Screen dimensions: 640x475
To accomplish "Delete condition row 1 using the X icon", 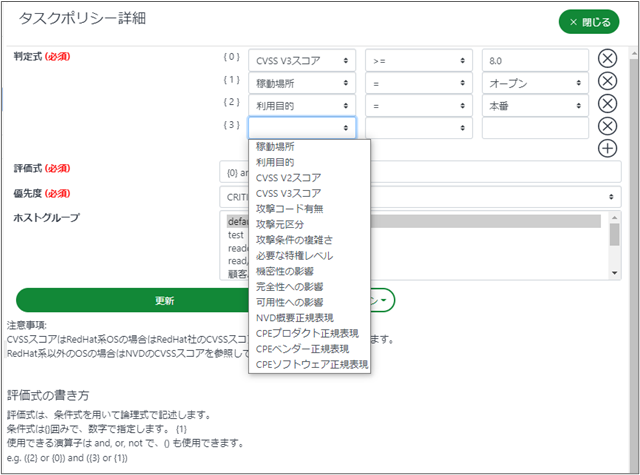I will tap(607, 82).
